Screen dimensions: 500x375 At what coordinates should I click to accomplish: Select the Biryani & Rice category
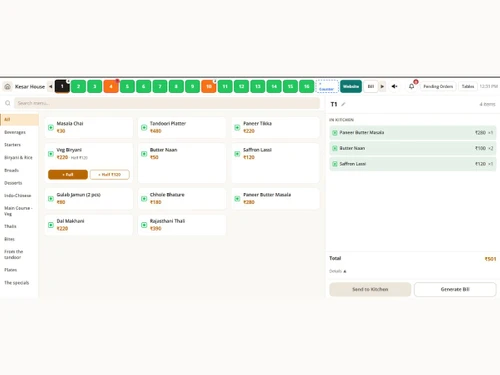[18, 157]
